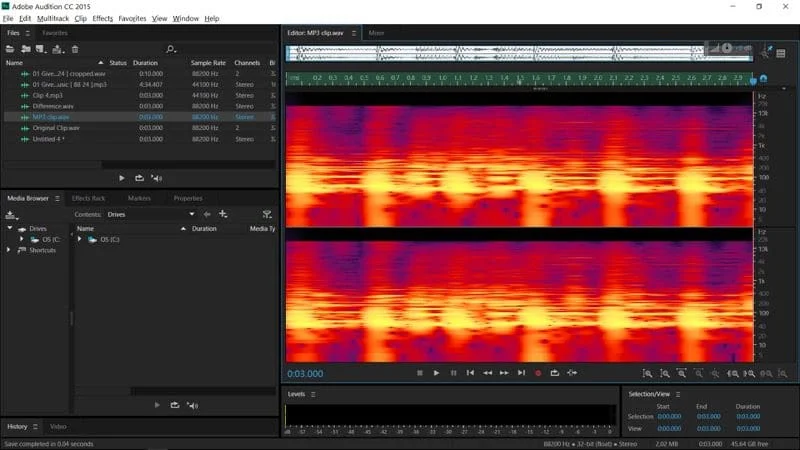Move playhead to next marker
This screenshot has height=450, width=800.
coord(521,373)
